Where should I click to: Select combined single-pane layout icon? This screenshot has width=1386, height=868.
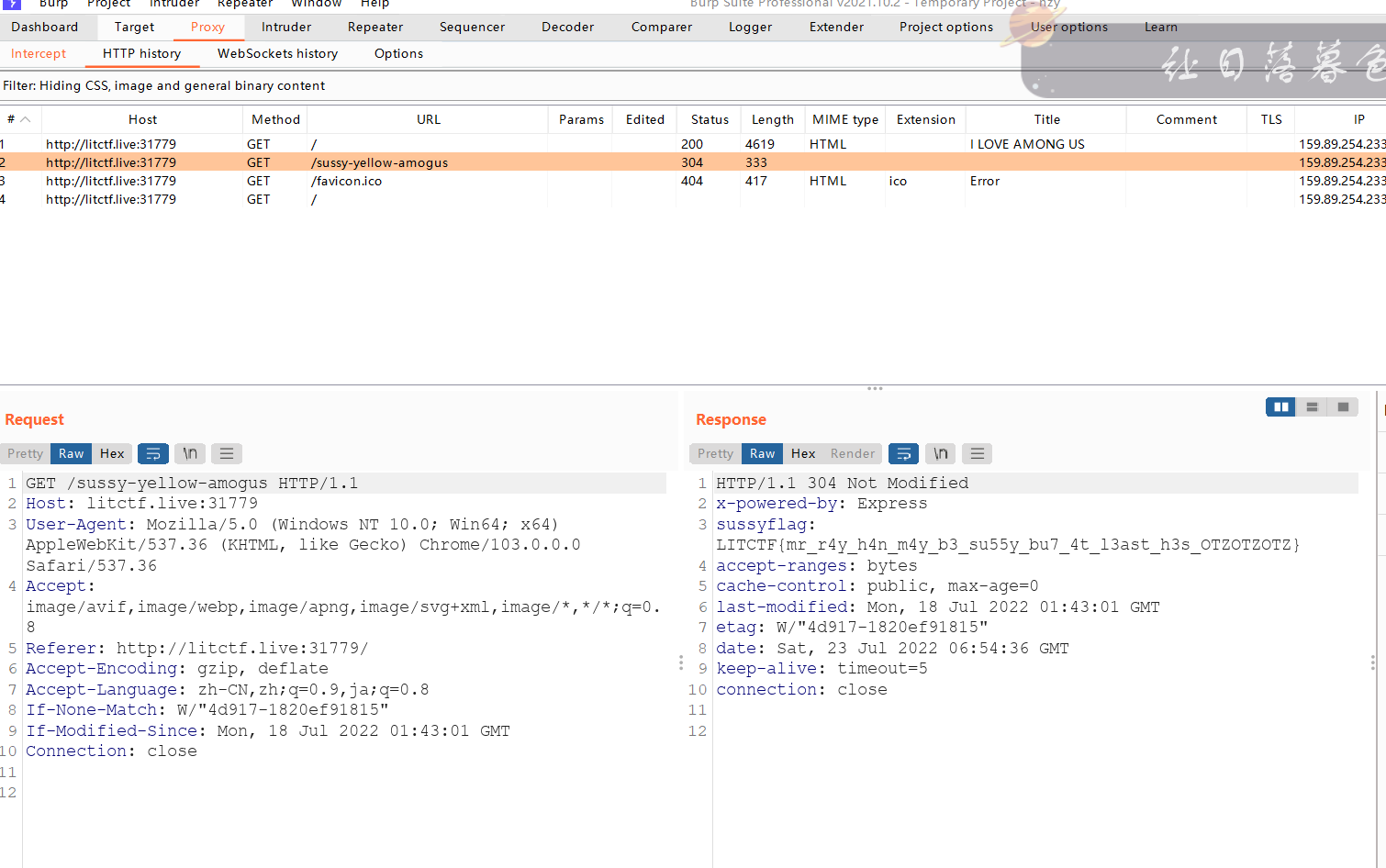(1343, 406)
